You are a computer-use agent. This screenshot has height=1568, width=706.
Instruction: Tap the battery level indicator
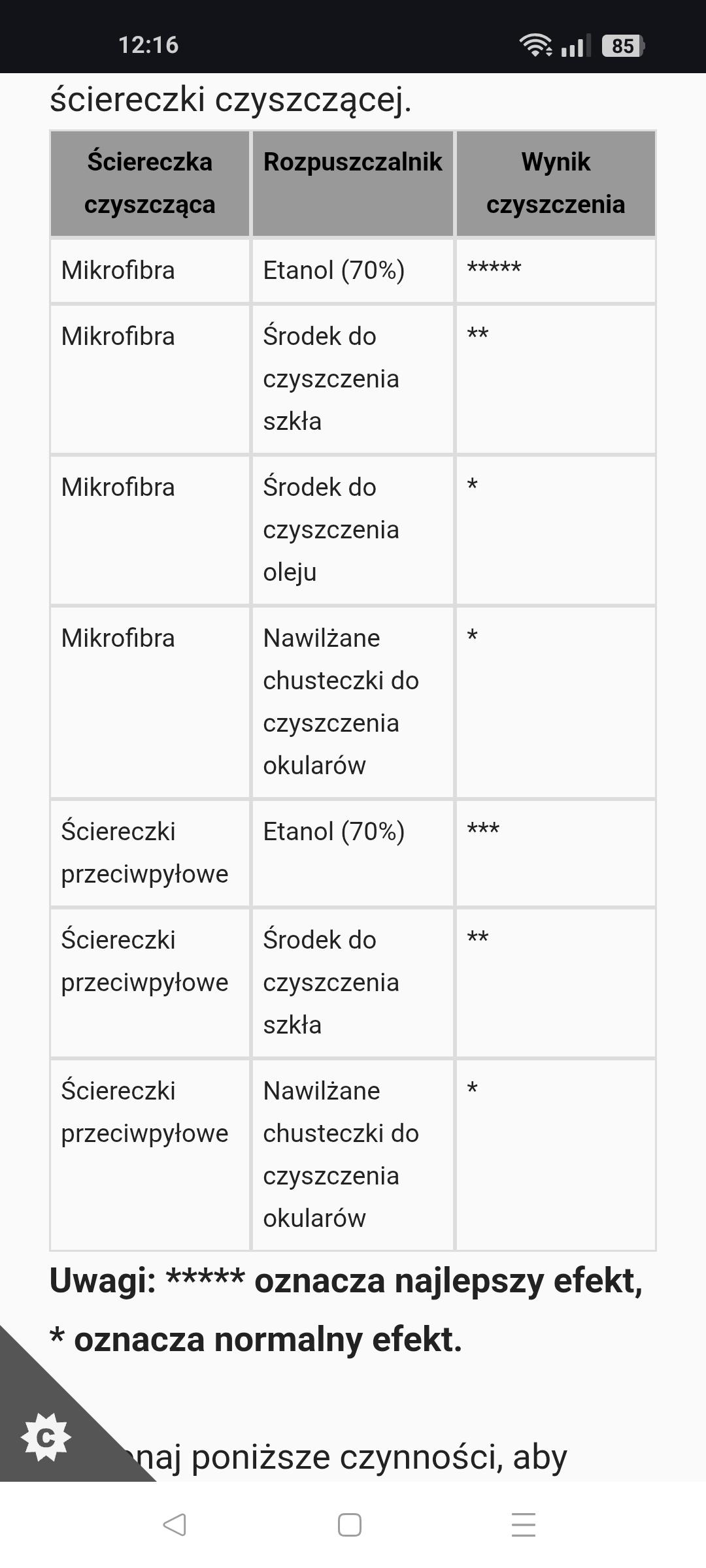pos(623,46)
